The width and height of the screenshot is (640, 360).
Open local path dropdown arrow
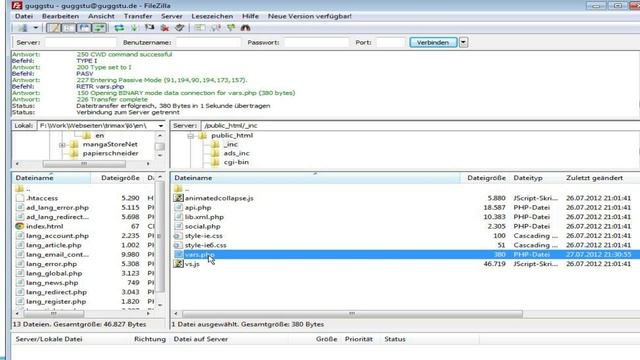click(160, 126)
